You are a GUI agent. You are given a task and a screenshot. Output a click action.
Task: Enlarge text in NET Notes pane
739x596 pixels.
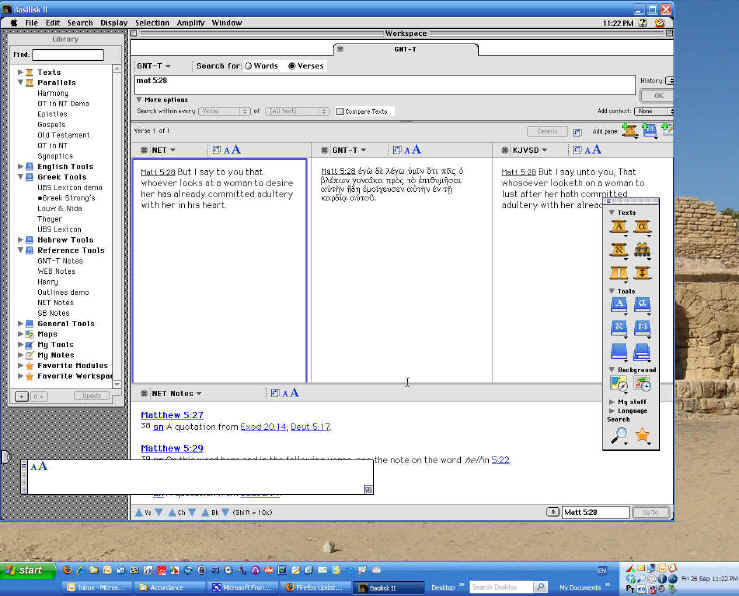[294, 392]
